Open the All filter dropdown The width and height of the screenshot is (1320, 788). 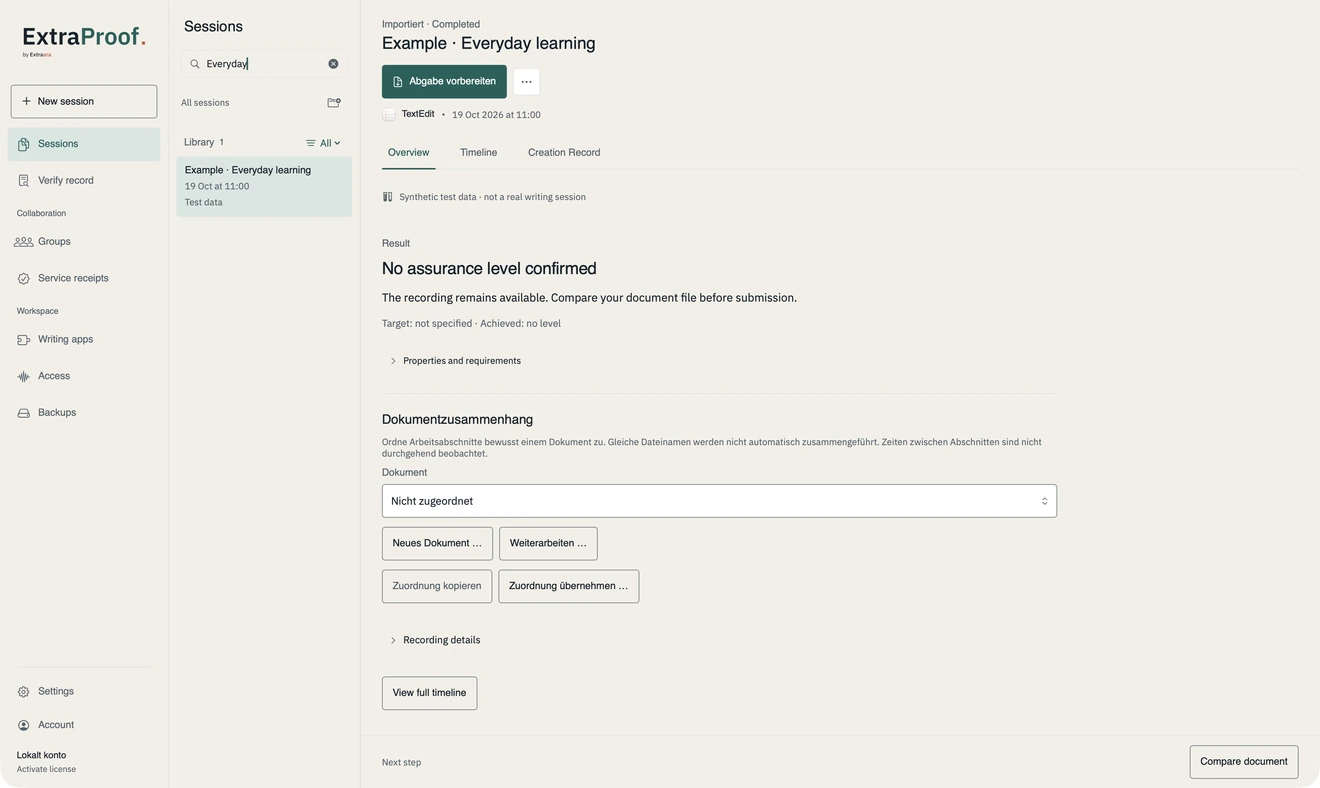click(323, 143)
